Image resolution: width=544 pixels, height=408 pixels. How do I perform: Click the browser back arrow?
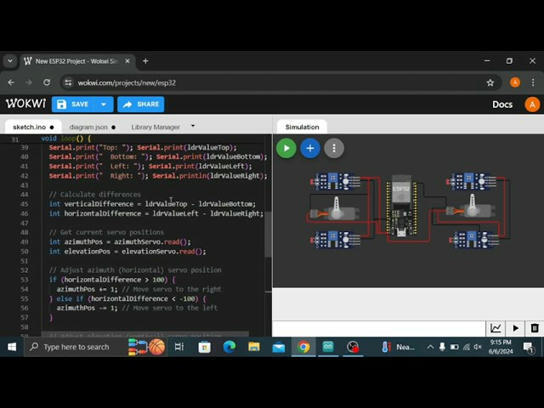tap(11, 83)
